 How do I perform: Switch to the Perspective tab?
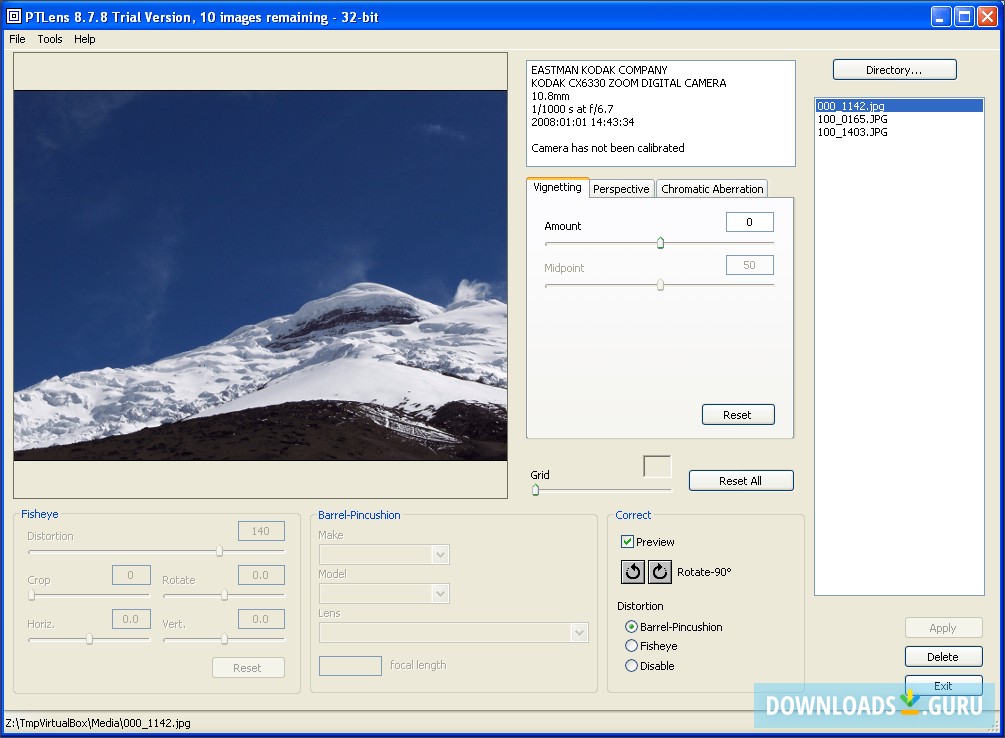click(621, 188)
